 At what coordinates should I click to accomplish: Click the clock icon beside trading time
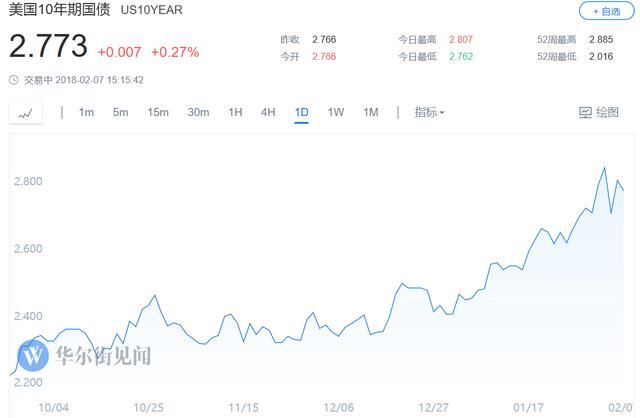(x=14, y=80)
